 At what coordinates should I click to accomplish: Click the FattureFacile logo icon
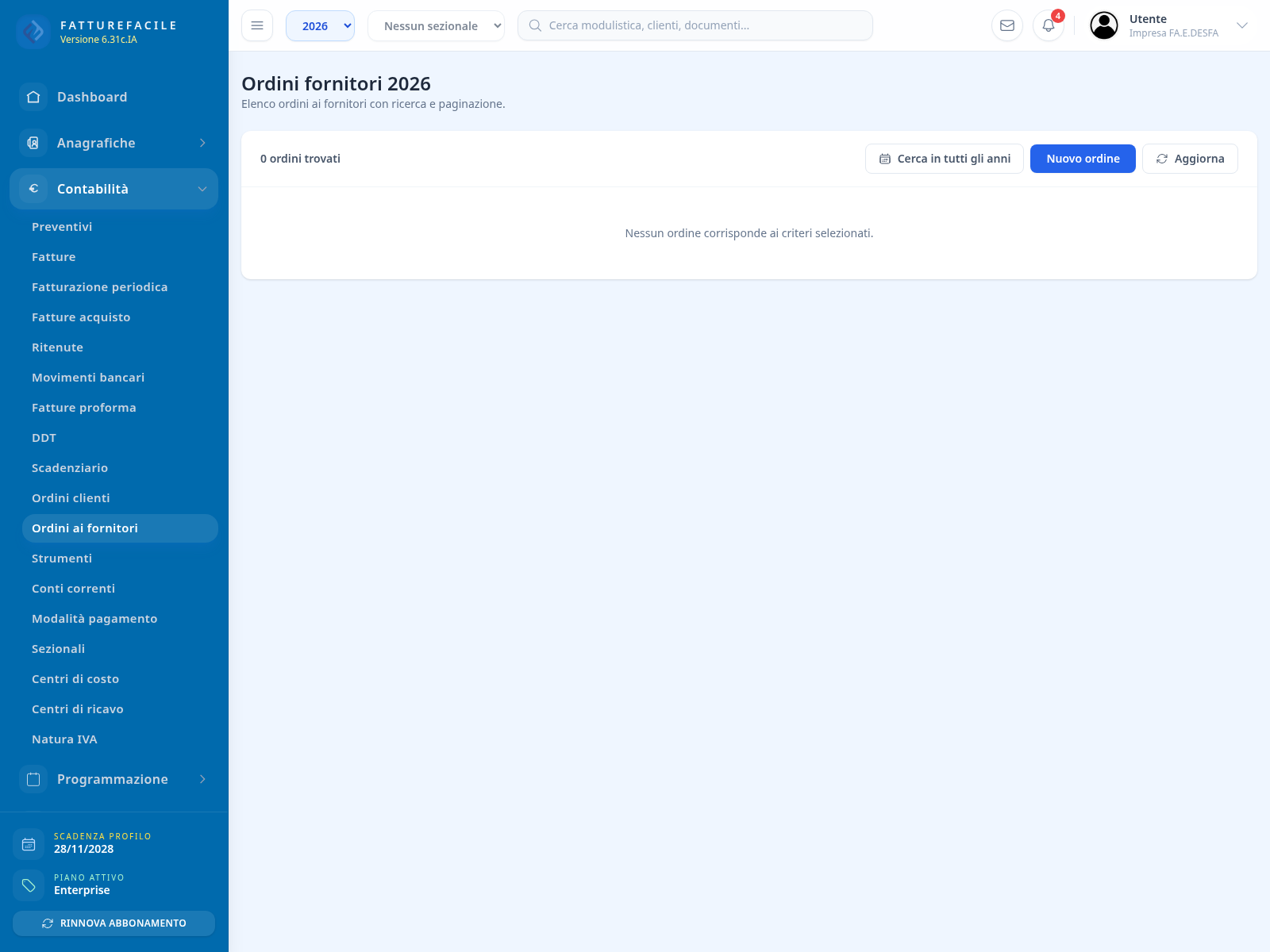pos(33,32)
